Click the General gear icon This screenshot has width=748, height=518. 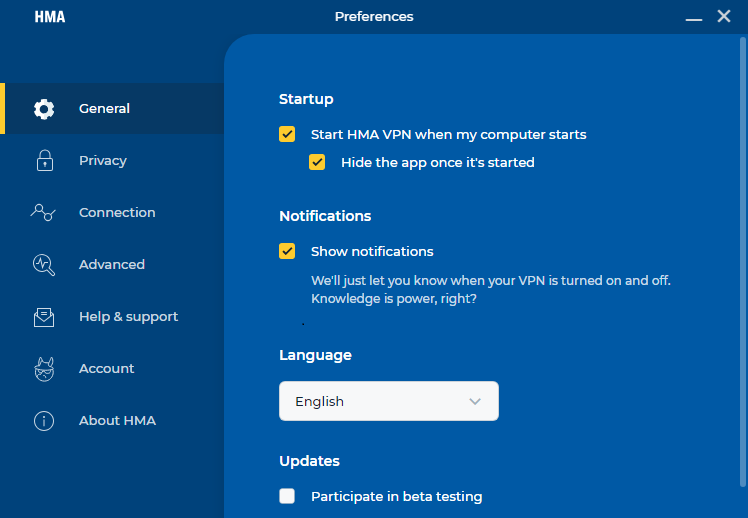[x=44, y=109]
